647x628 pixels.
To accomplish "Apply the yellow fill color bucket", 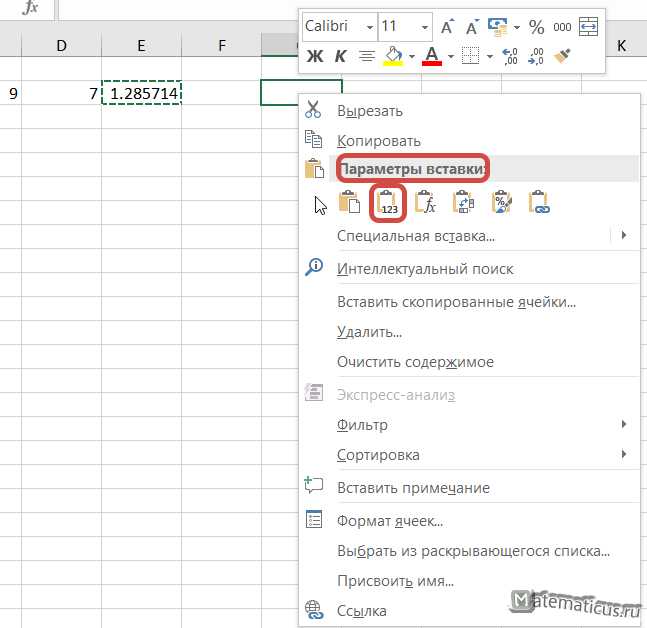I will click(393, 57).
